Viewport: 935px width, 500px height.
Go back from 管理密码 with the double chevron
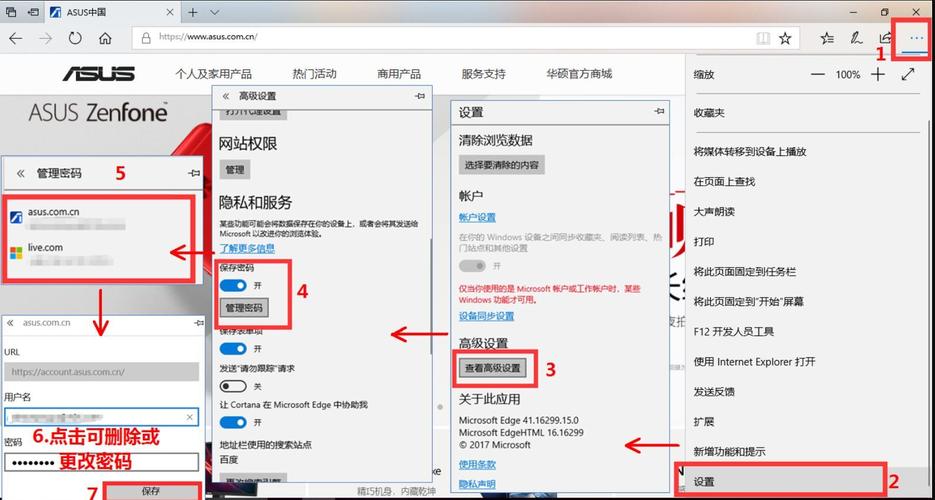(x=21, y=173)
